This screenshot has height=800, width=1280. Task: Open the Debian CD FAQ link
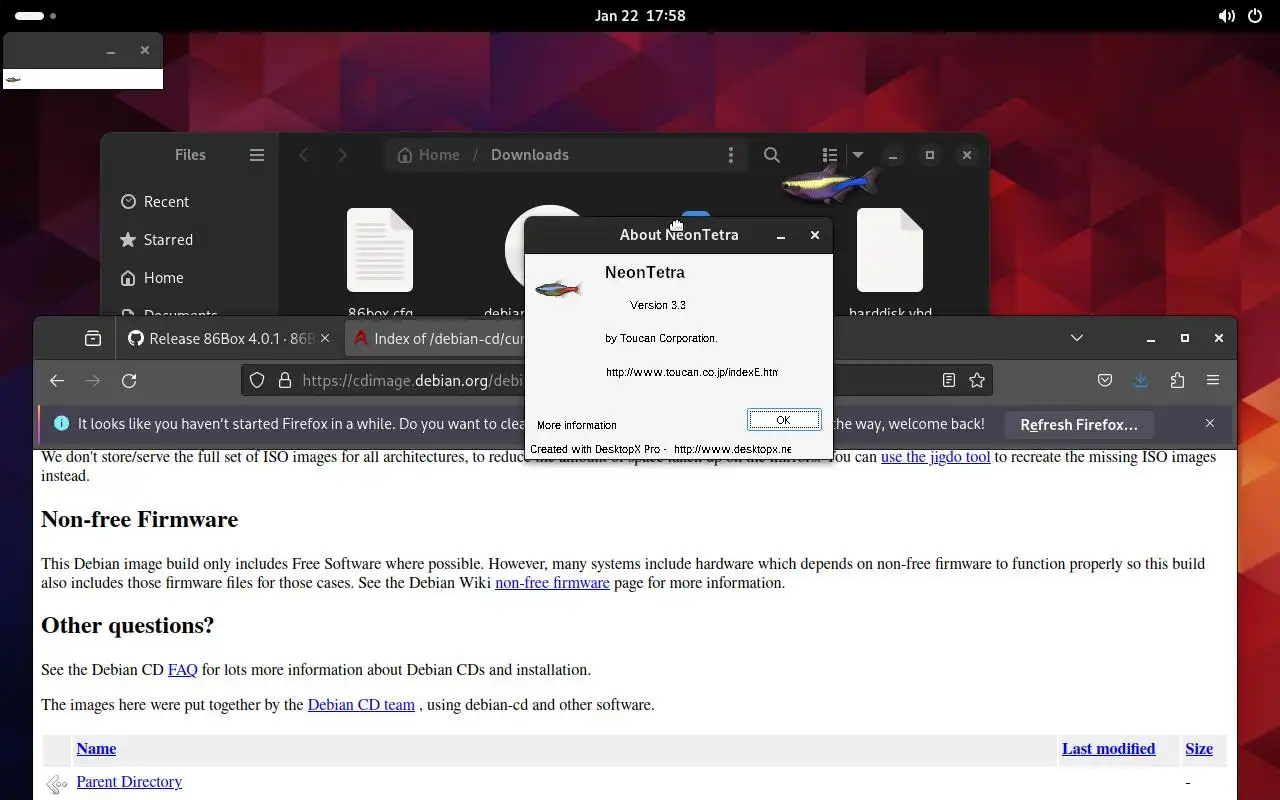point(182,670)
